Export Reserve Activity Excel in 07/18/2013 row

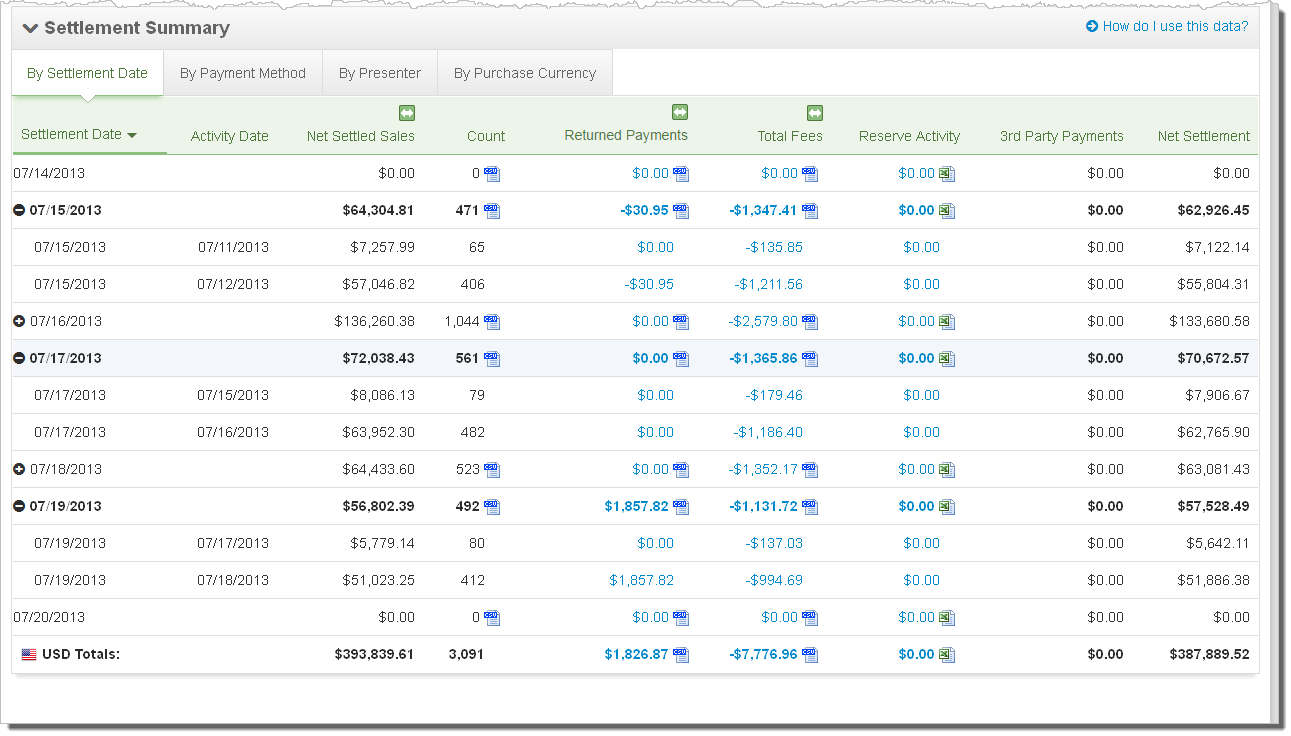[x=947, y=470]
